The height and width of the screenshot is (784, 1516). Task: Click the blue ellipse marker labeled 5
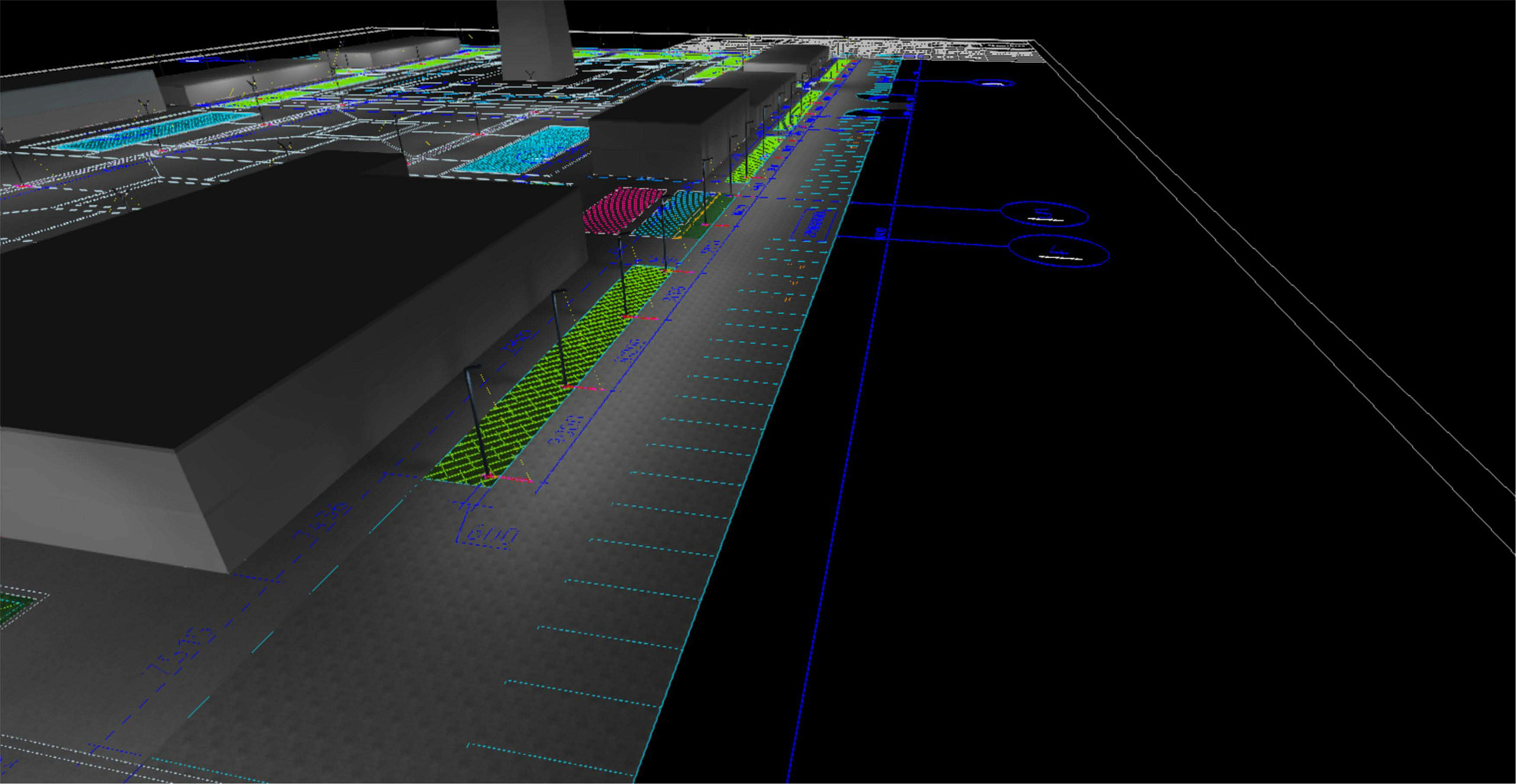1044,215
